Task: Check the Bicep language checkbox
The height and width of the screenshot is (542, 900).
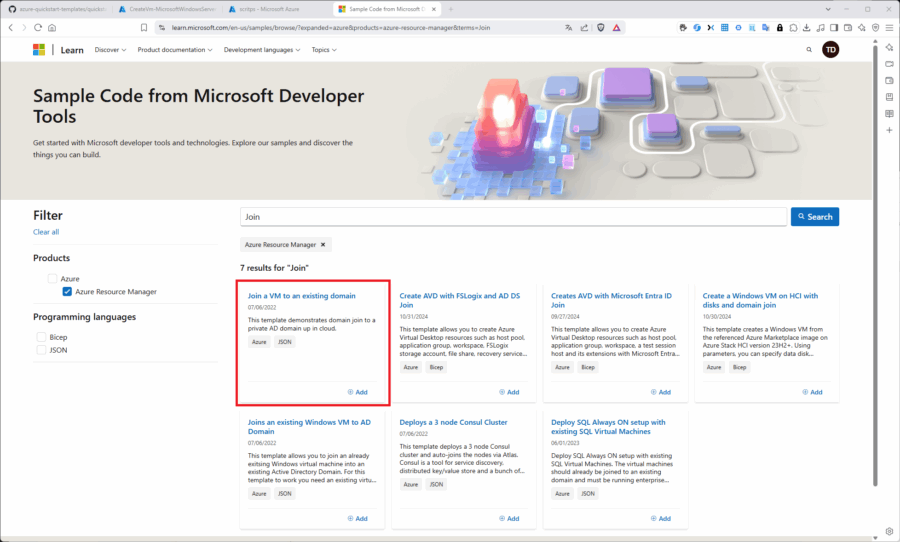Action: (x=41, y=337)
